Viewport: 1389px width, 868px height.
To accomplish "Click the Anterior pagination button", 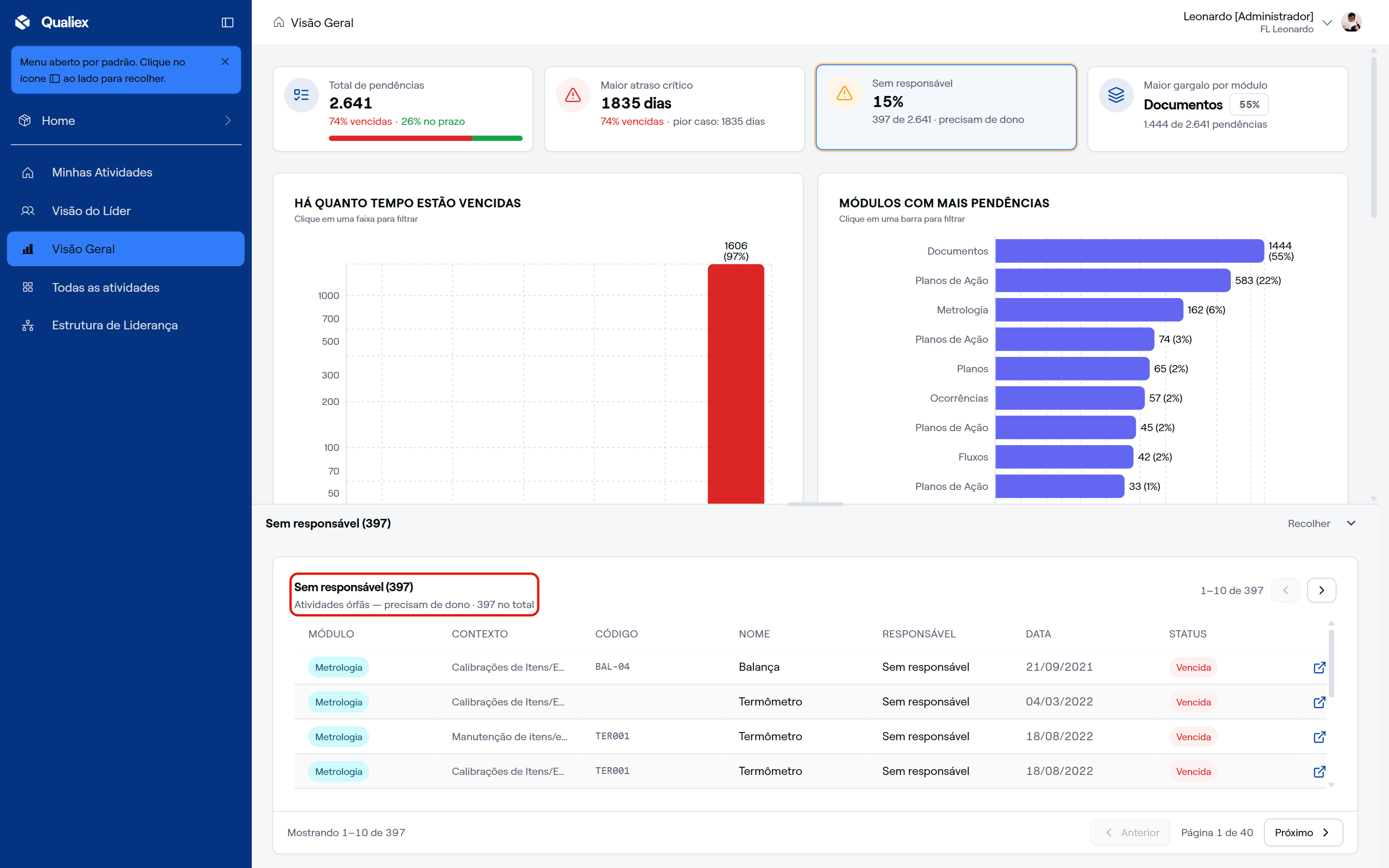I will coord(1130,832).
